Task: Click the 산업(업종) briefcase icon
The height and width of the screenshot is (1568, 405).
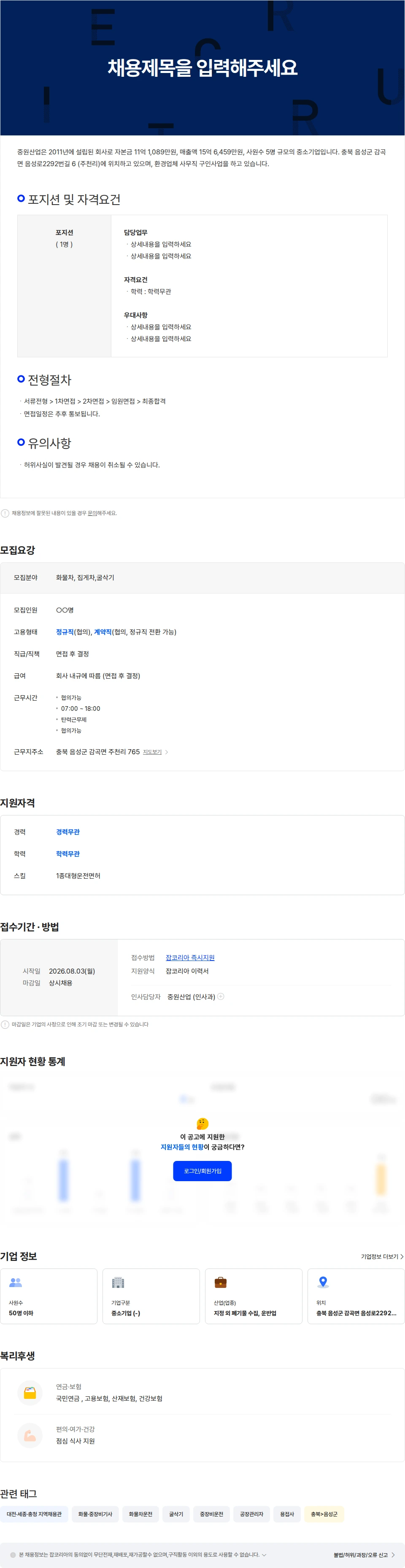Action: click(221, 1282)
